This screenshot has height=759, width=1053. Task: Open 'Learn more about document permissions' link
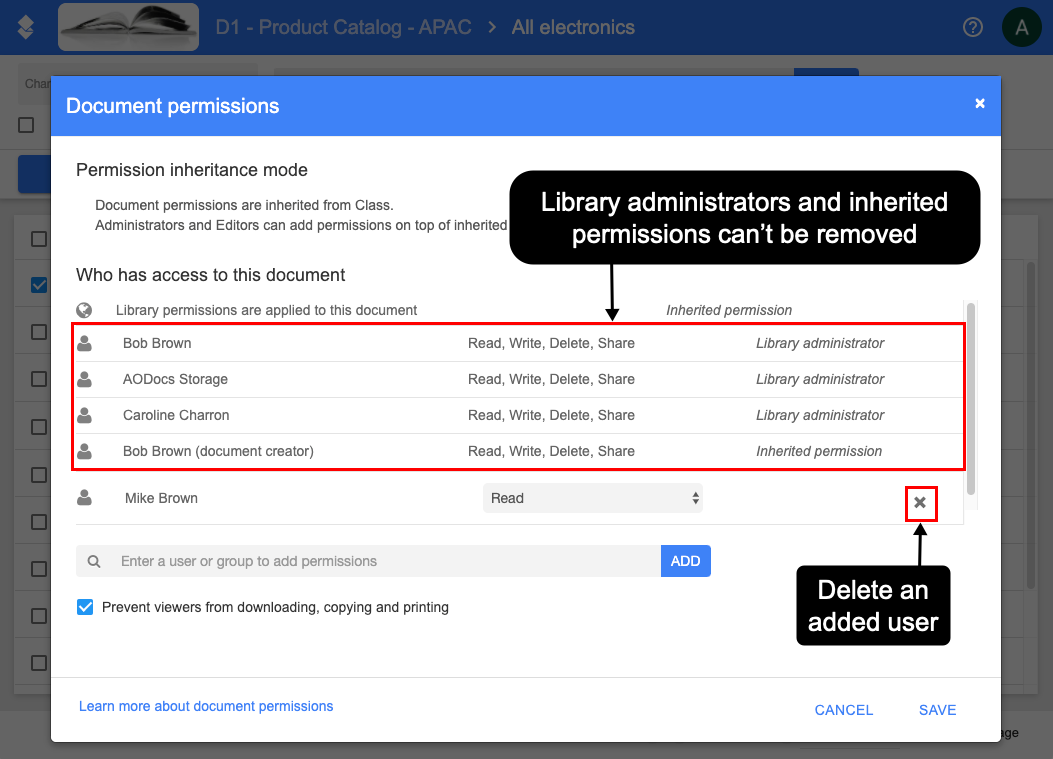coord(206,706)
